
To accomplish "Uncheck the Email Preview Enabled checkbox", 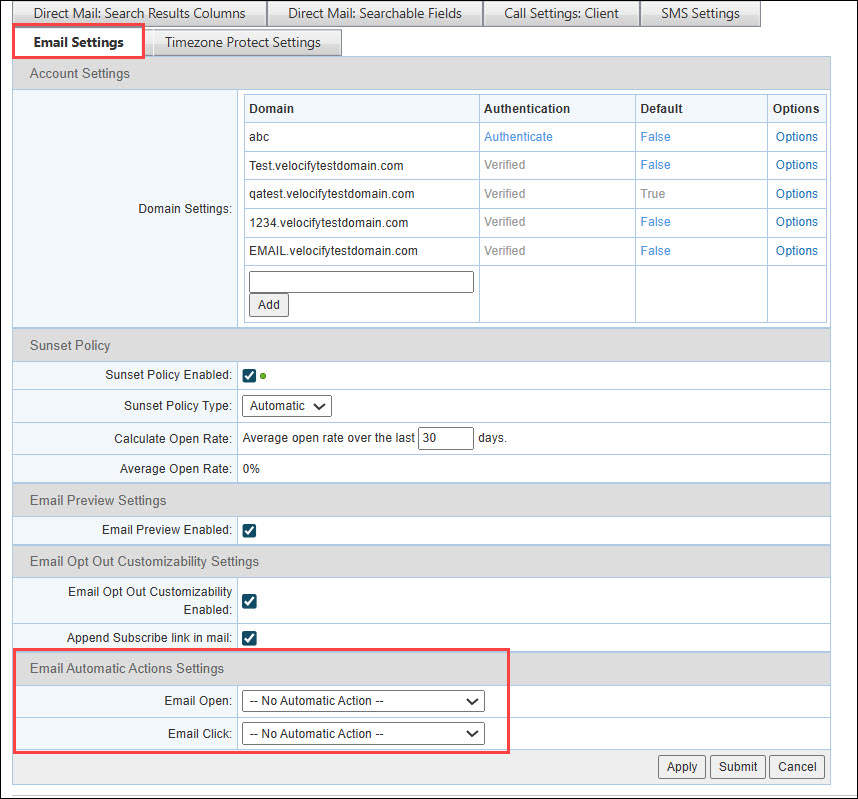I will point(250,531).
